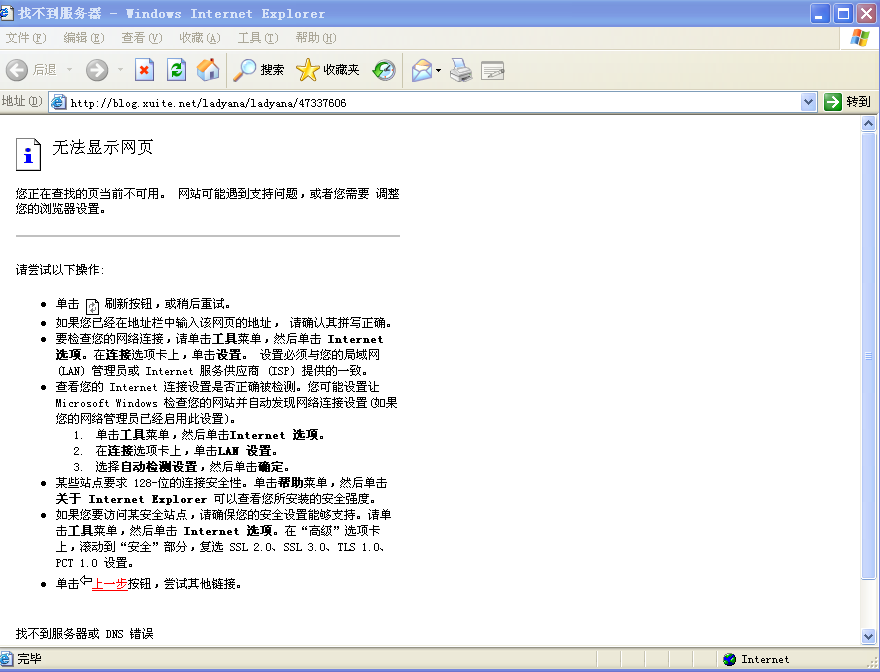
Task: Click the Mail envelope icon
Action: [422, 71]
